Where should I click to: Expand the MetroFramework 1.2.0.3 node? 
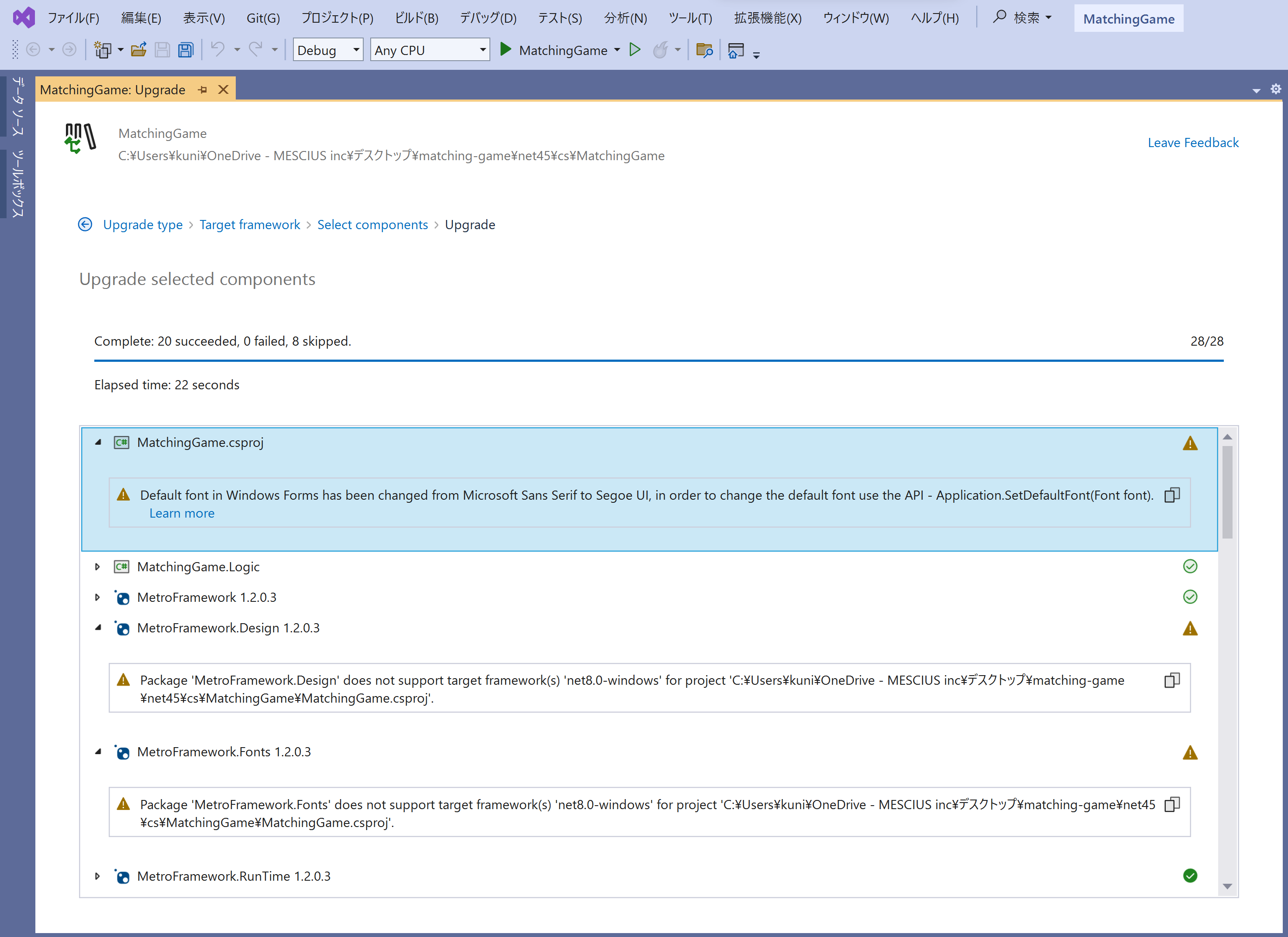(x=98, y=597)
